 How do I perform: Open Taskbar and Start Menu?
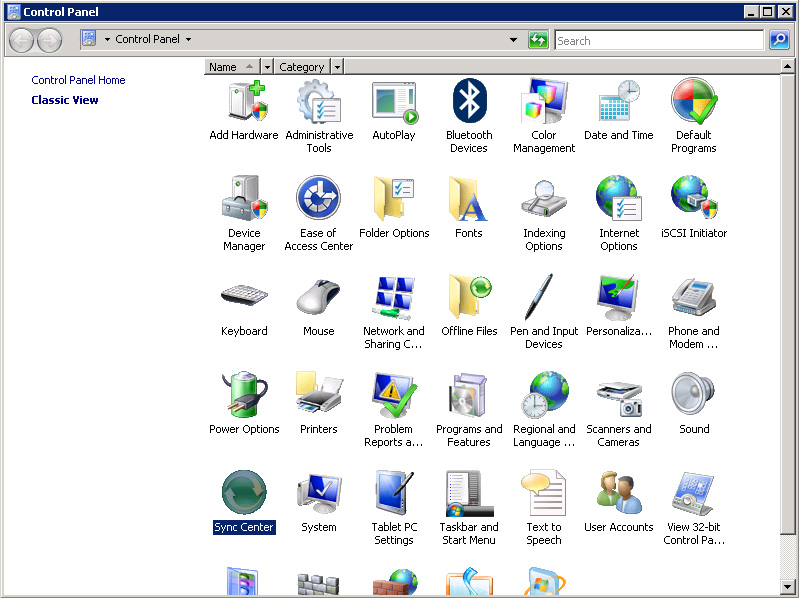[469, 508]
